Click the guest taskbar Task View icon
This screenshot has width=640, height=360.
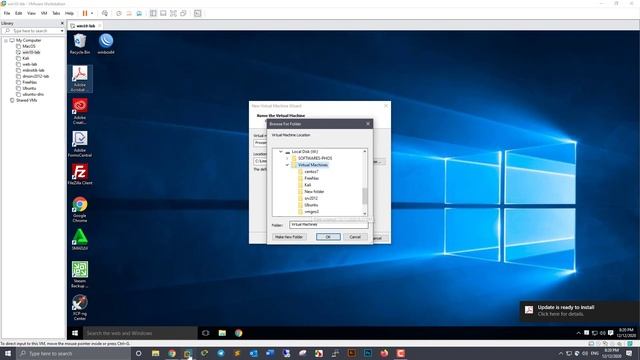206,333
